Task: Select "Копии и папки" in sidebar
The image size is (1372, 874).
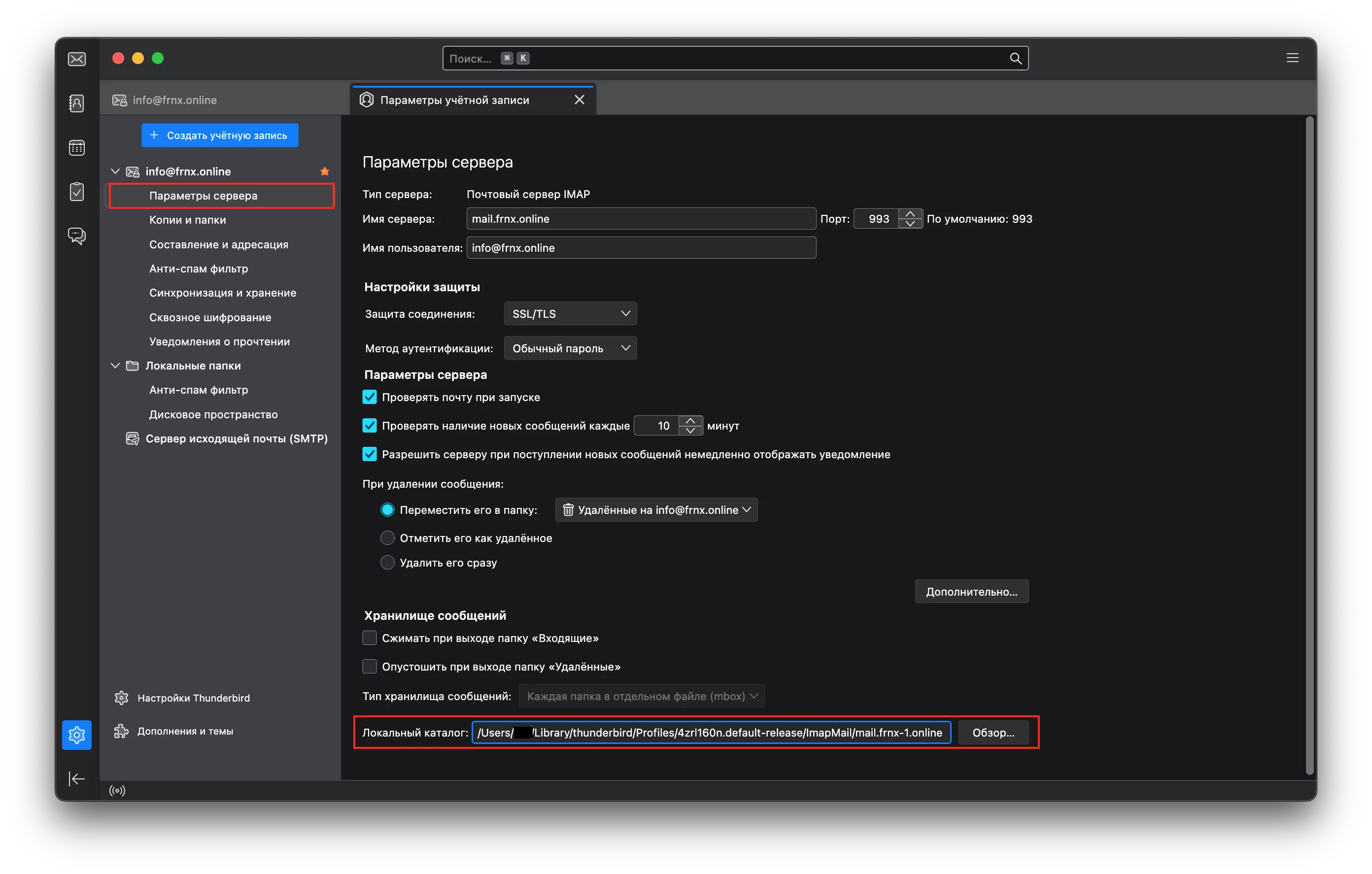Action: coord(187,220)
